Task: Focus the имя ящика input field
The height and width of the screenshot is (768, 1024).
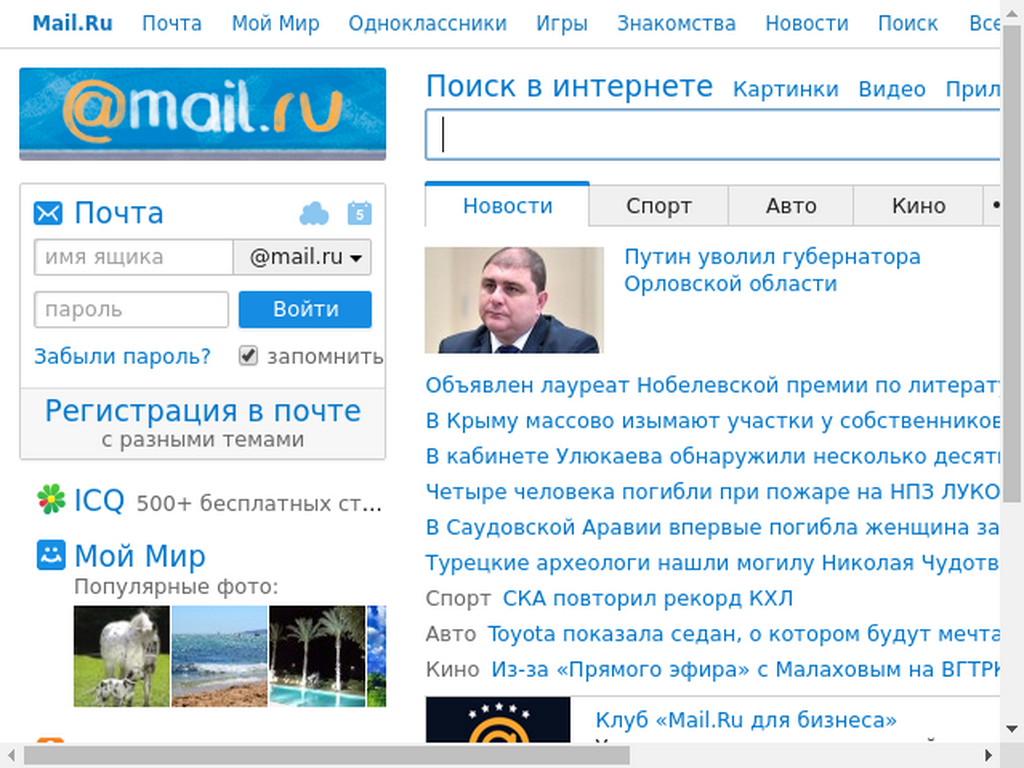Action: (x=133, y=257)
